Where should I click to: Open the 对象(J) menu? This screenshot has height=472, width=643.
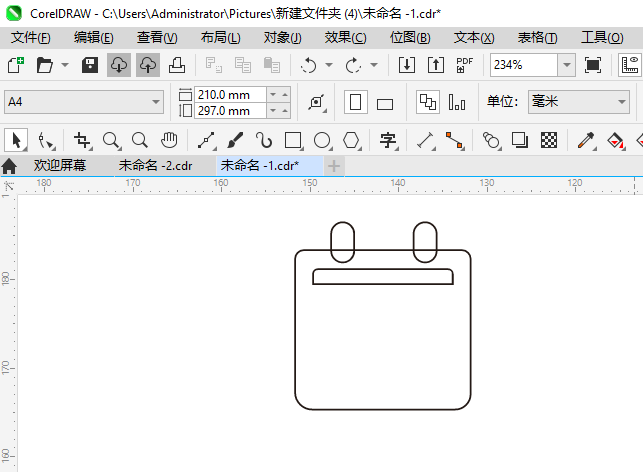(x=283, y=37)
